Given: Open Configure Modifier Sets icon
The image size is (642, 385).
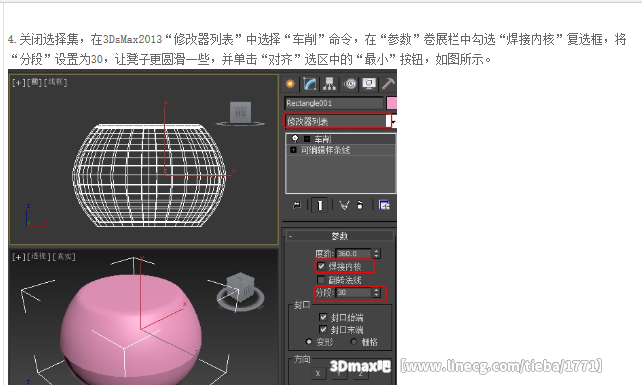Looking at the screenshot, I should tap(384, 205).
